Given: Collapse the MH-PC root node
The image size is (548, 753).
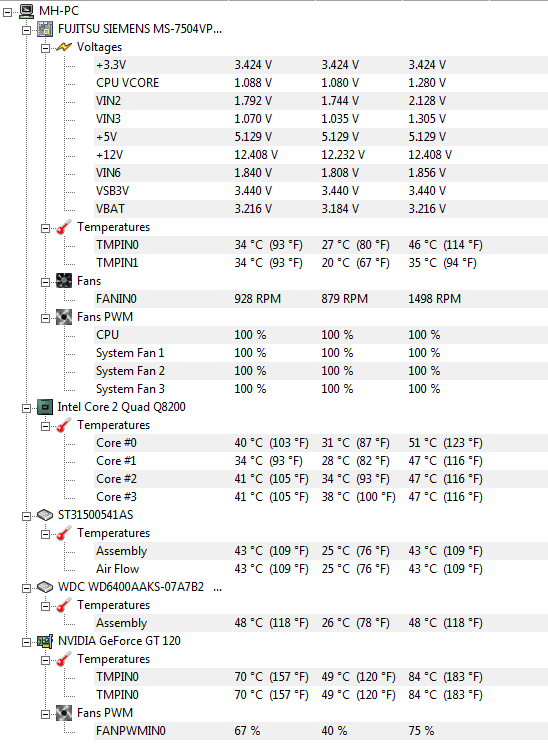Looking at the screenshot, I should click(x=8, y=12).
